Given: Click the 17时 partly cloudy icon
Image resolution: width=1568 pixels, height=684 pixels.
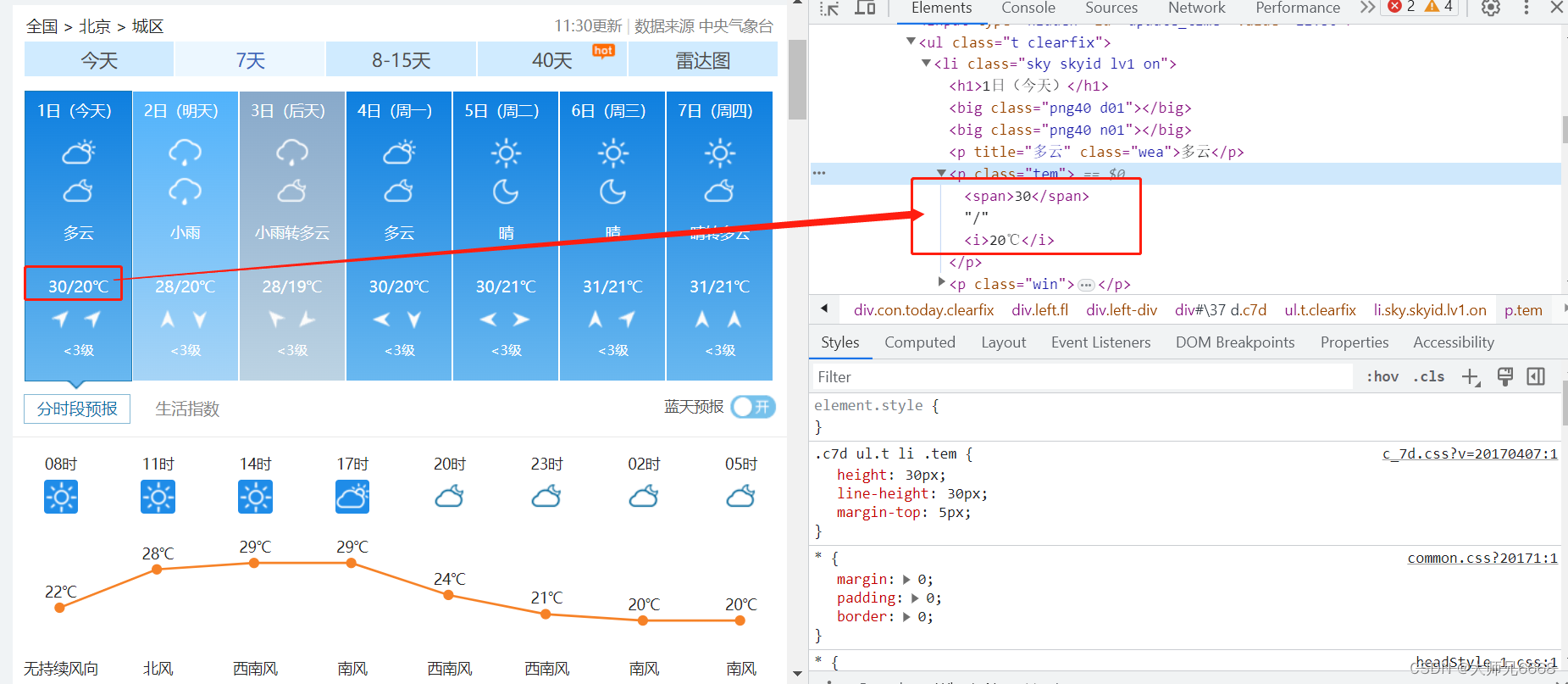Looking at the screenshot, I should (352, 497).
